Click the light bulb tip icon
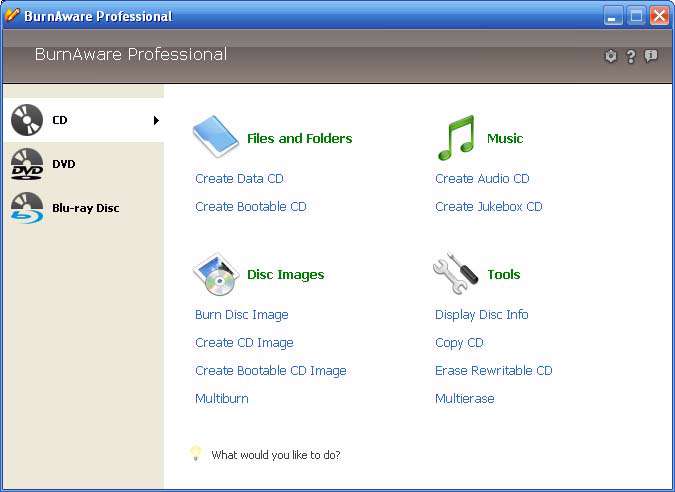This screenshot has width=675, height=492. tap(196, 454)
